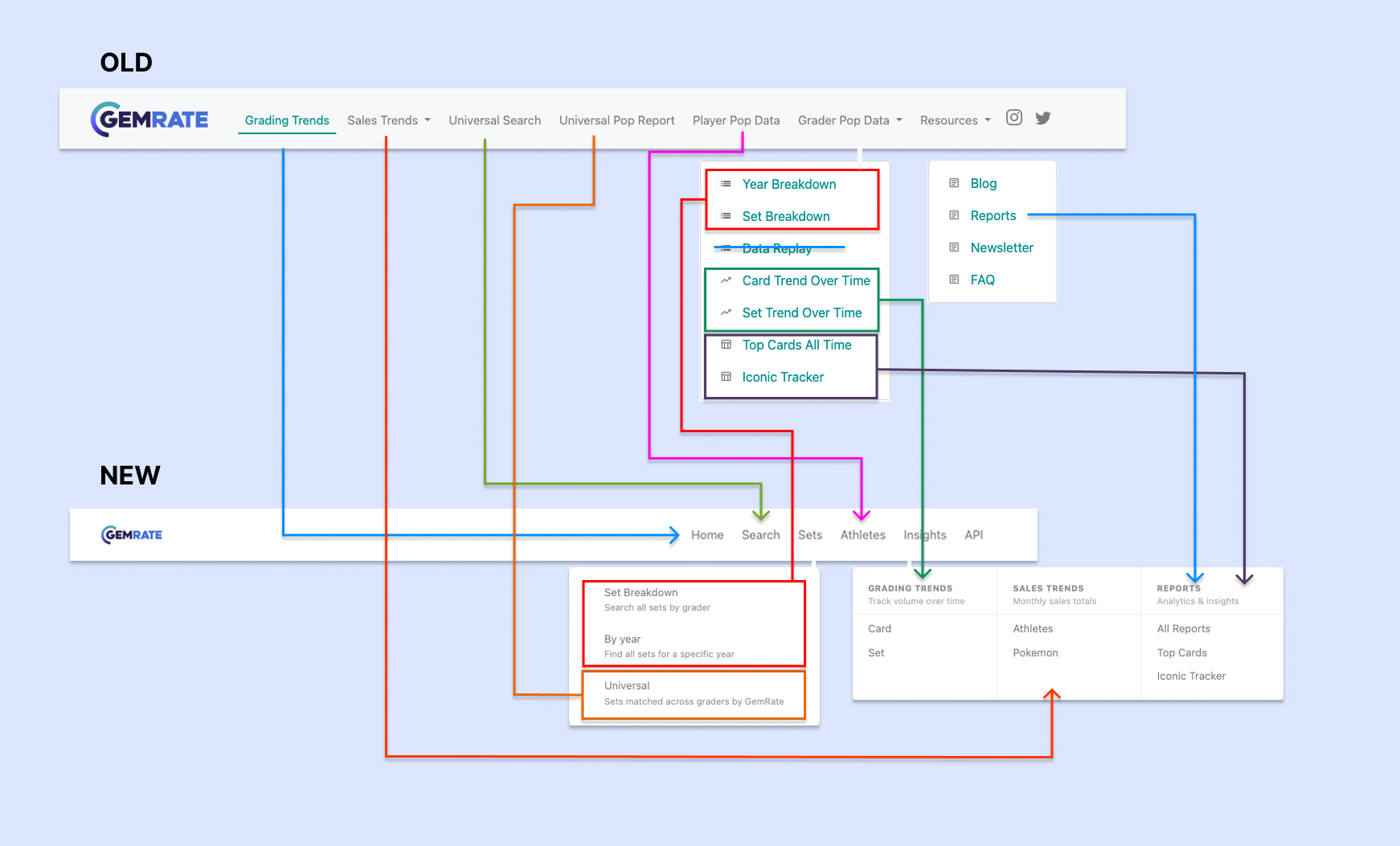Screen dimensions: 1400x846
Task: Open the Resources dropdown menu
Action: pos(955,121)
